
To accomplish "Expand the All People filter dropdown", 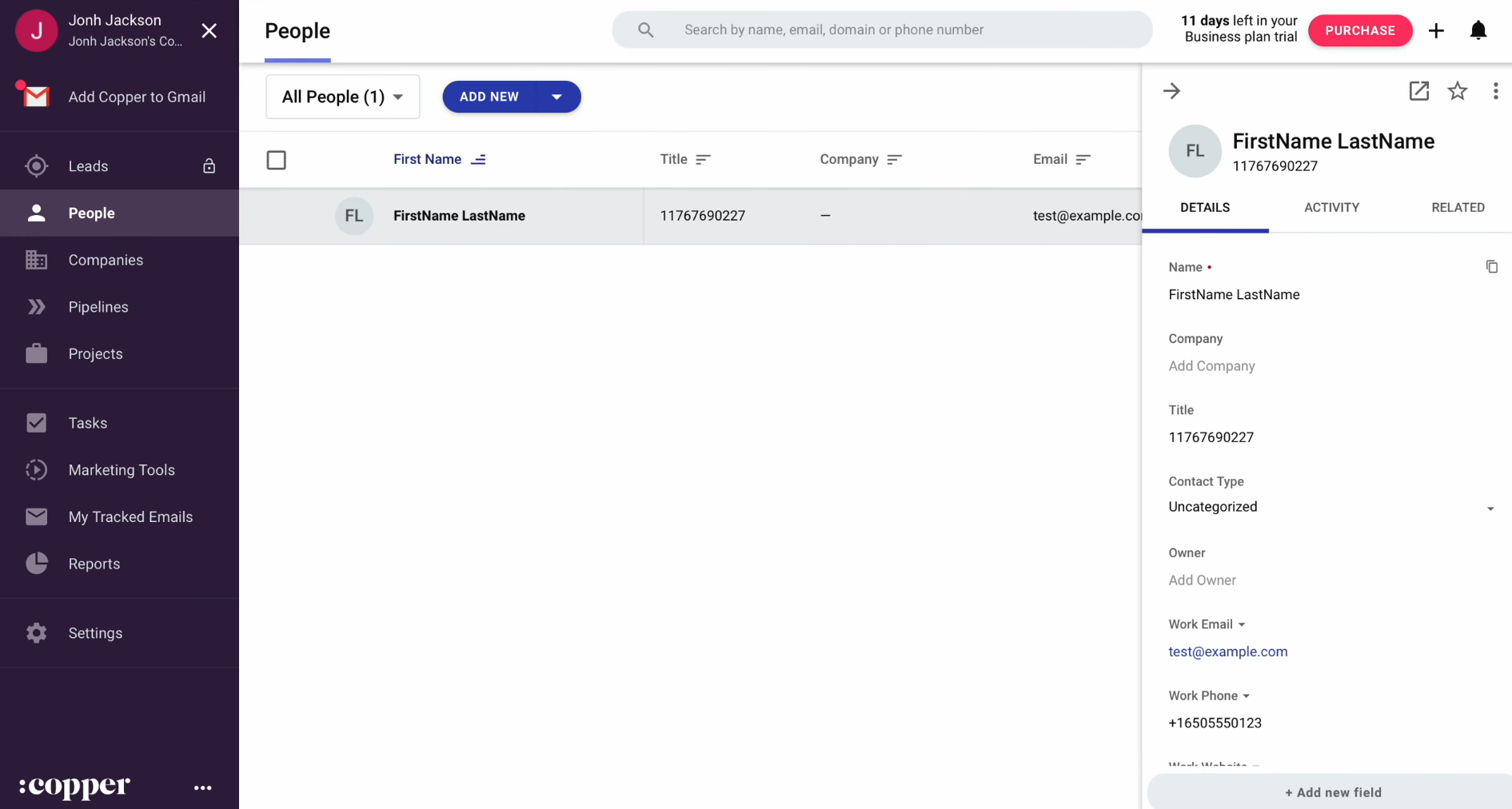I will [x=342, y=97].
